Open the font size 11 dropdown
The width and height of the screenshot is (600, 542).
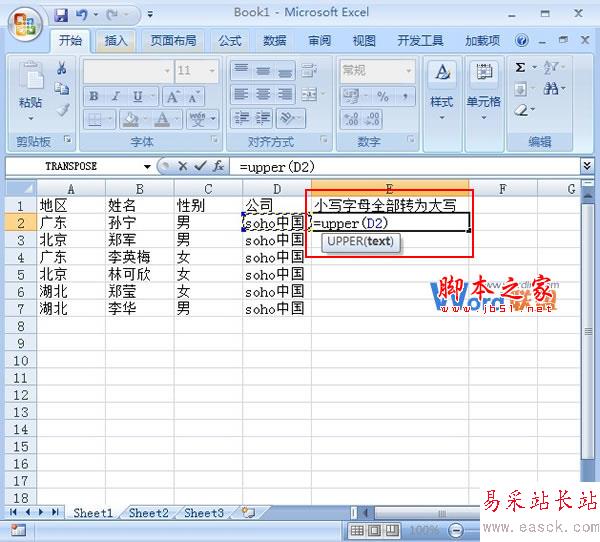coord(212,71)
